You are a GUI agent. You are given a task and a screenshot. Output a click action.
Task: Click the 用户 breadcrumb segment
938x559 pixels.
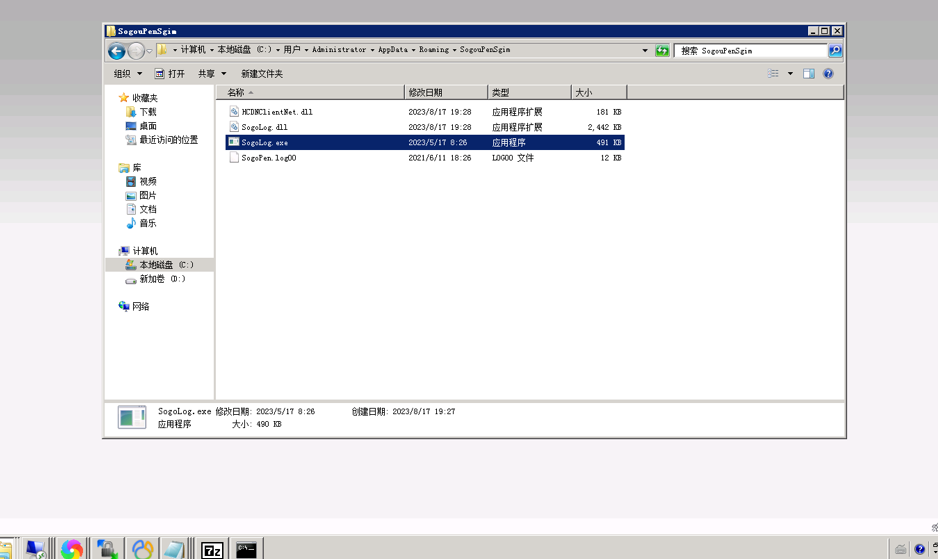pyautogui.click(x=292, y=50)
